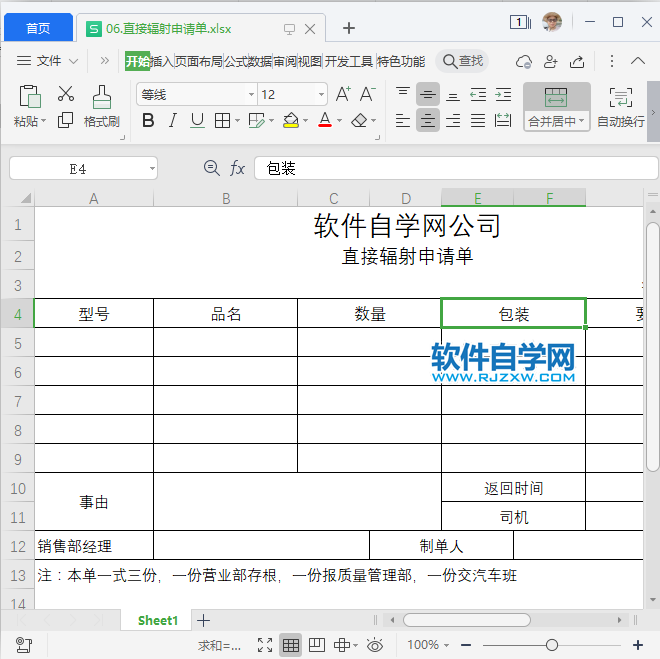Expand the Paste (粘贴) options arrow

click(43, 122)
